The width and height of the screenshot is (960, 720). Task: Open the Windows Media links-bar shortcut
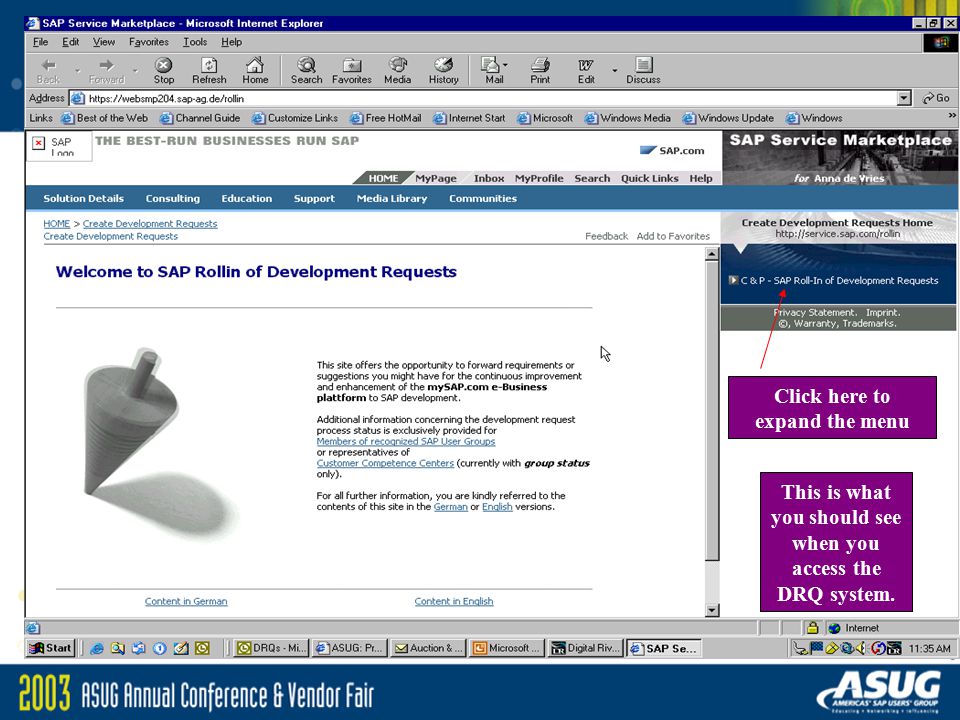(628, 118)
